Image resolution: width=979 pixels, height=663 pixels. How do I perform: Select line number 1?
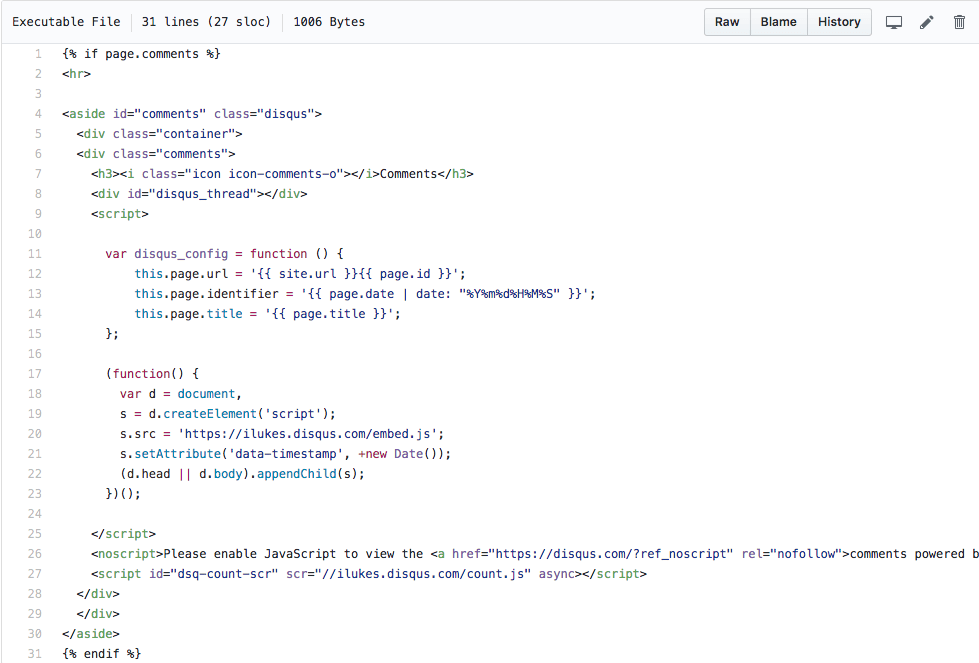(x=38, y=54)
